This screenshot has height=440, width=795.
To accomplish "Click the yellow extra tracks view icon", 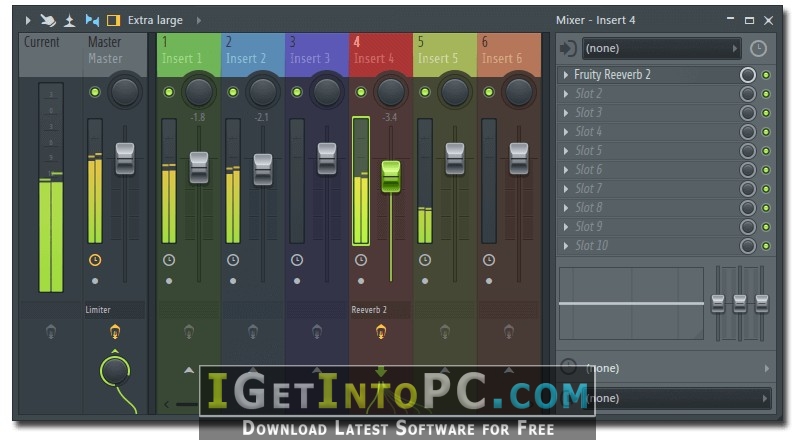I will pos(114,20).
